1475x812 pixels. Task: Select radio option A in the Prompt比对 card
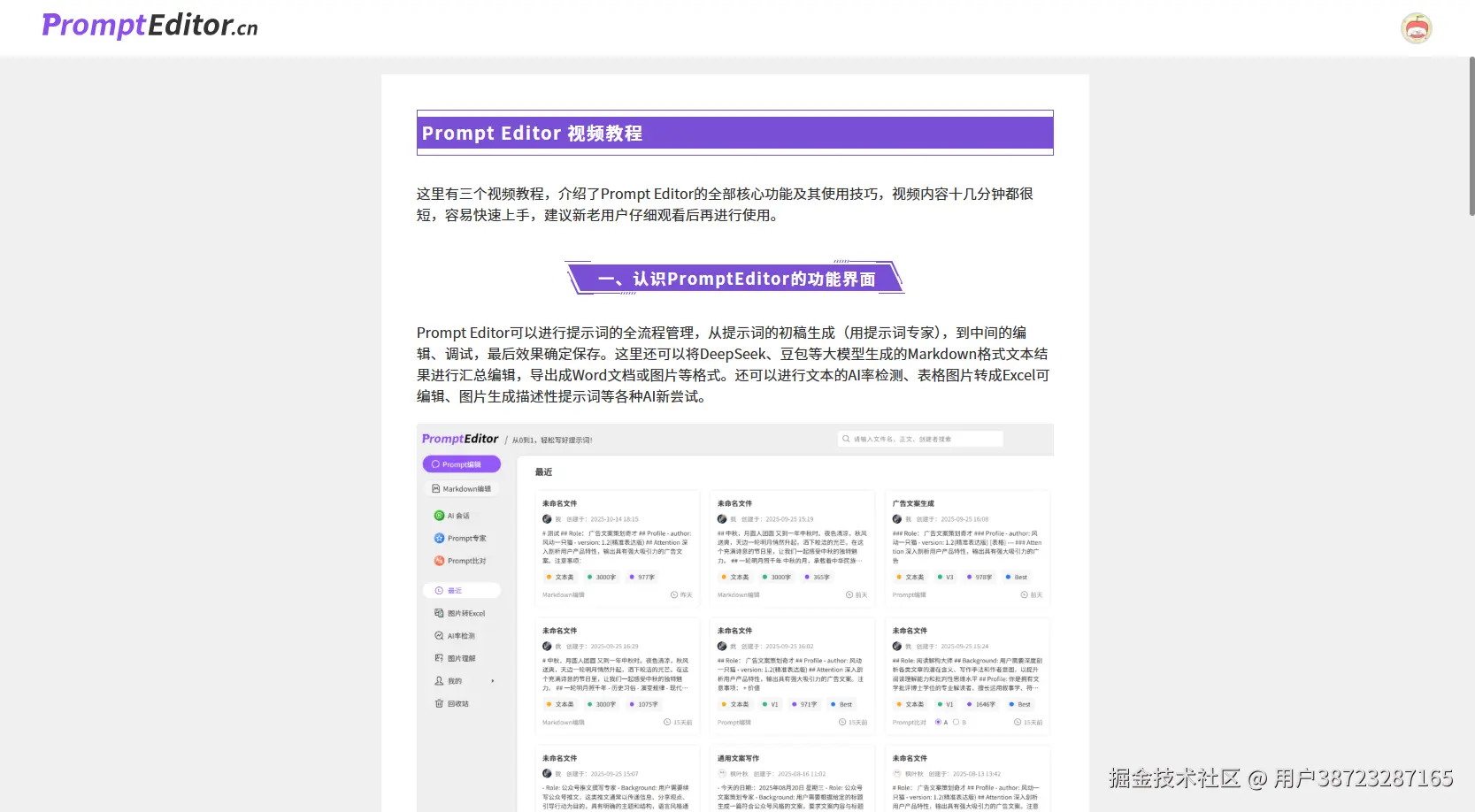coord(938,722)
